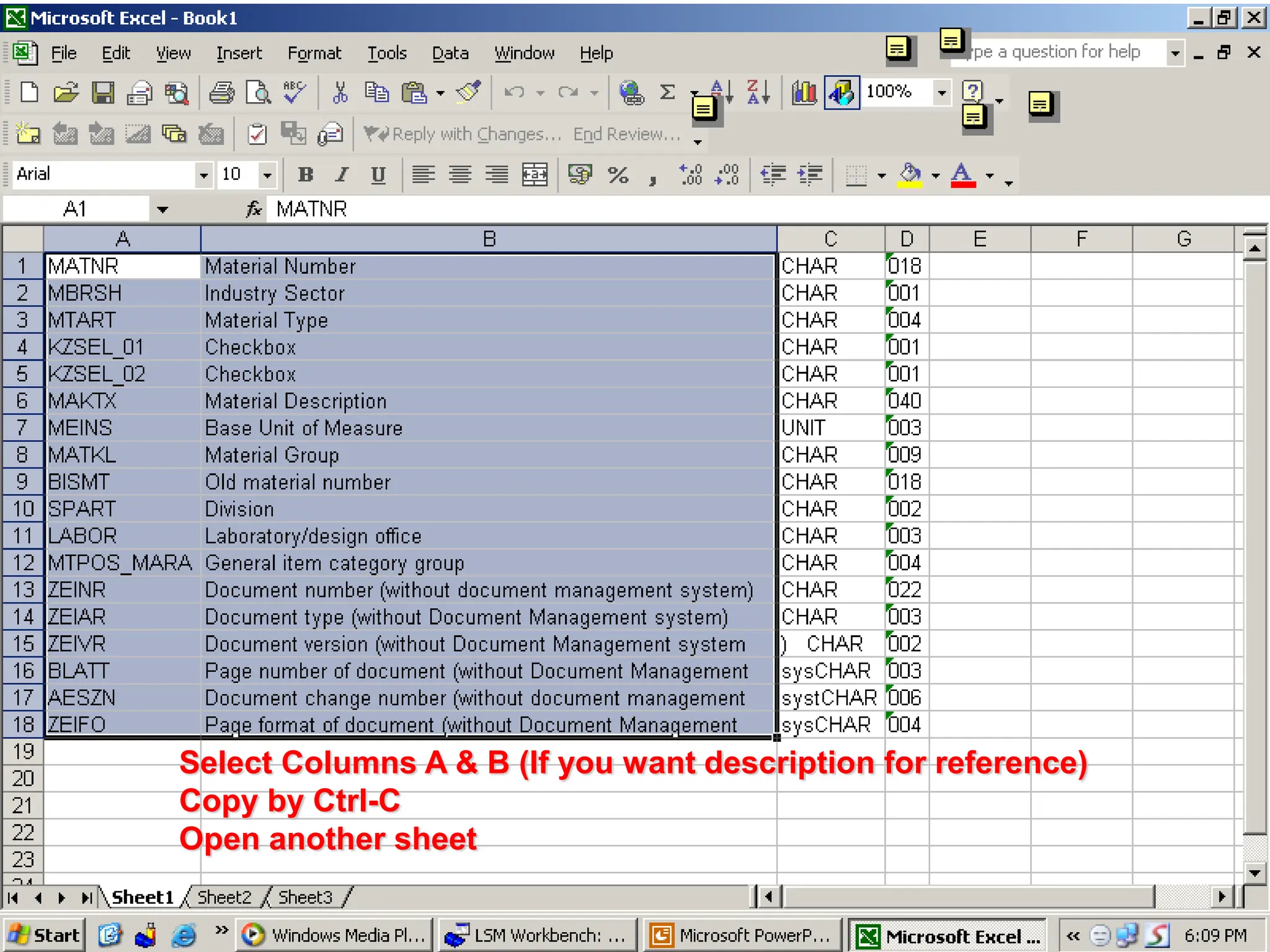Click the Merge and Center icon
Viewport: 1270px width, 952px height.
pyautogui.click(x=535, y=175)
